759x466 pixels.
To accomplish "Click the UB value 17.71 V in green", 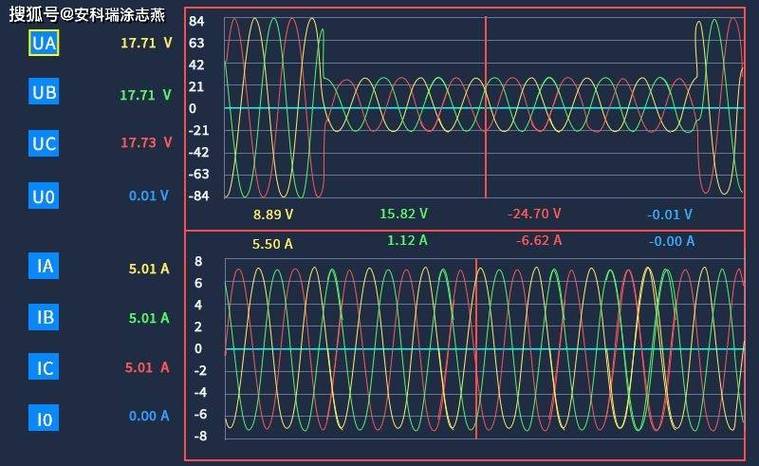I will tap(146, 95).
